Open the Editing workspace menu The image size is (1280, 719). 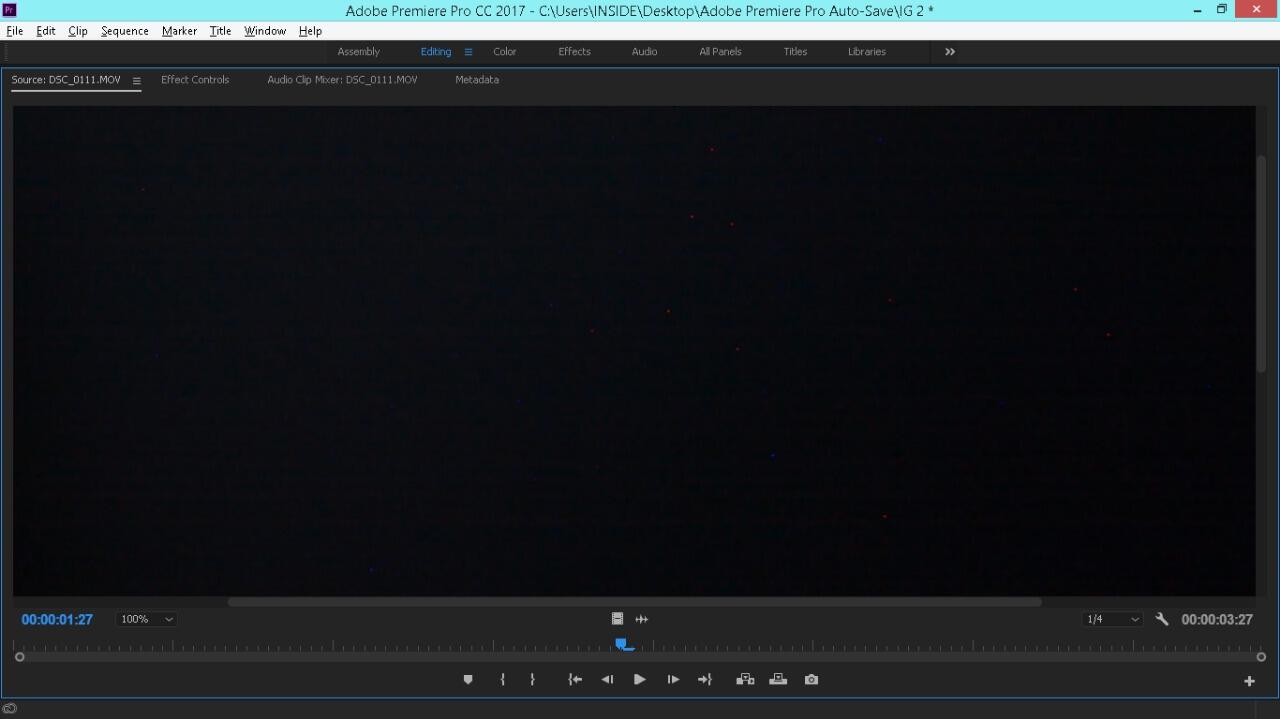point(468,52)
